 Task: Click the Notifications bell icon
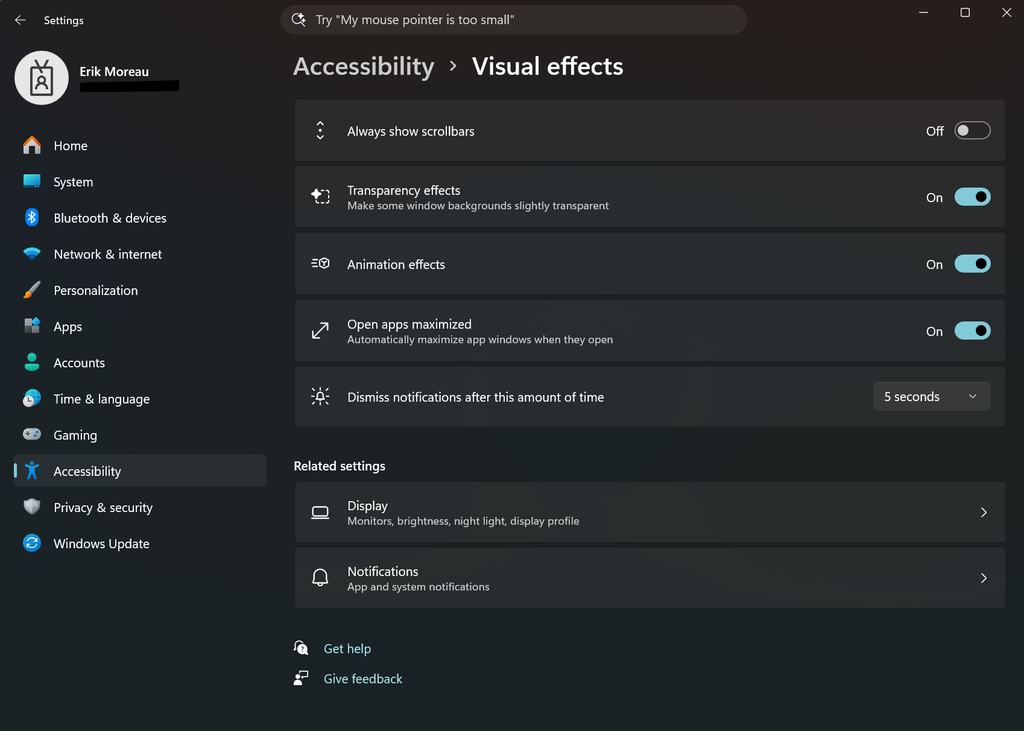tap(320, 577)
